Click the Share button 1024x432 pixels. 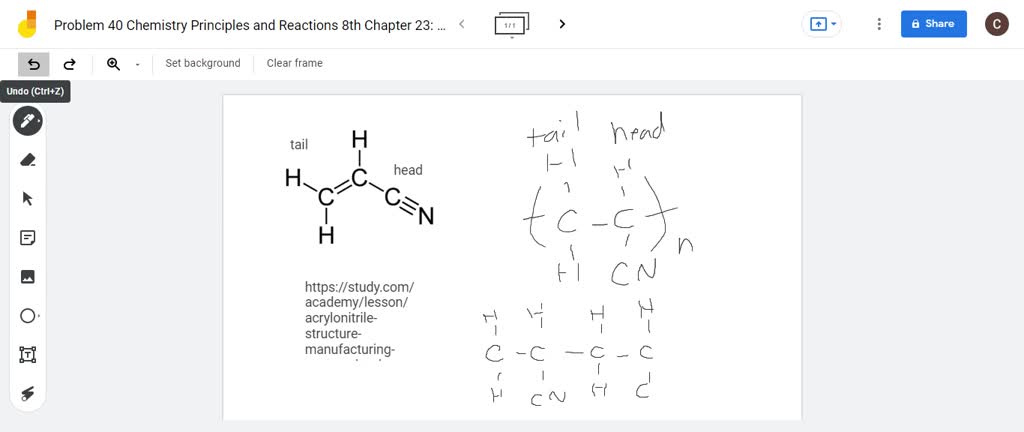pyautogui.click(x=933, y=23)
